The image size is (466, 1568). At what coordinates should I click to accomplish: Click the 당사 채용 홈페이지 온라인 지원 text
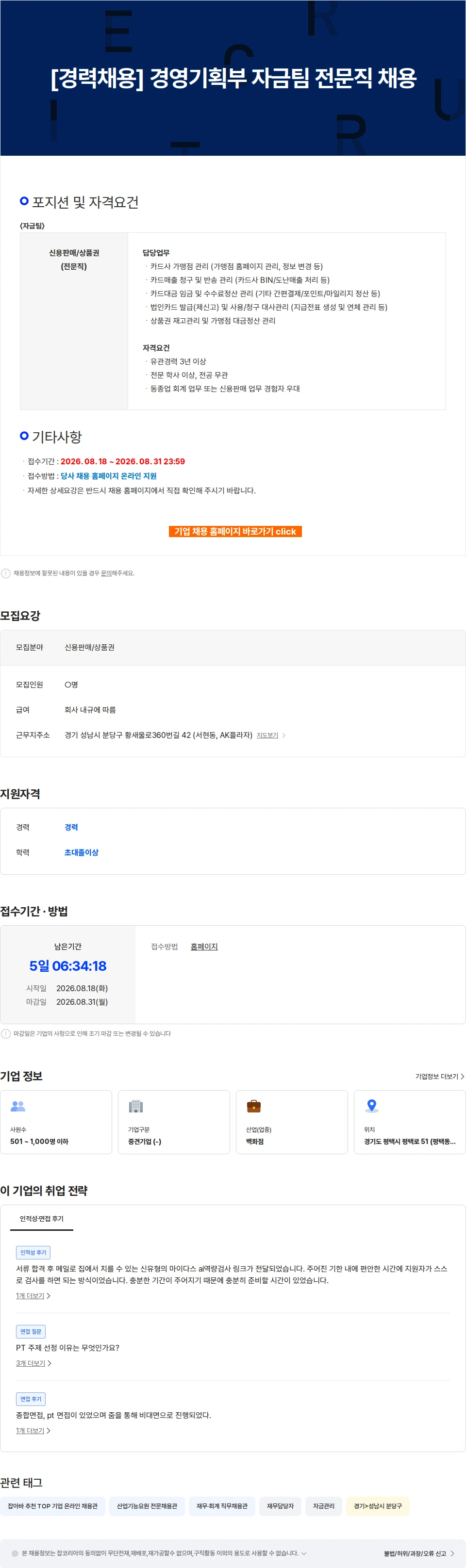tap(108, 476)
